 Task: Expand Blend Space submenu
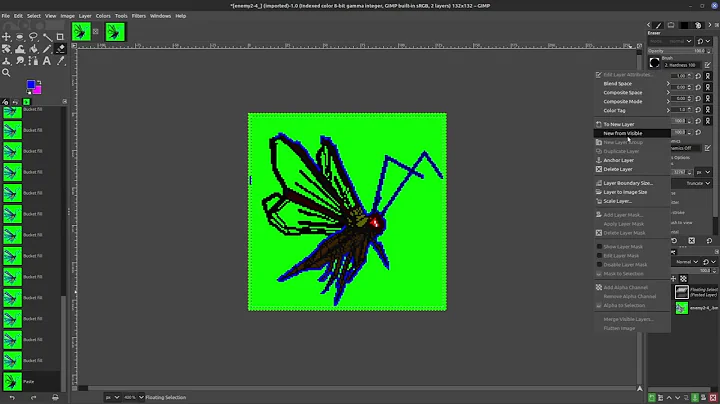(x=632, y=84)
